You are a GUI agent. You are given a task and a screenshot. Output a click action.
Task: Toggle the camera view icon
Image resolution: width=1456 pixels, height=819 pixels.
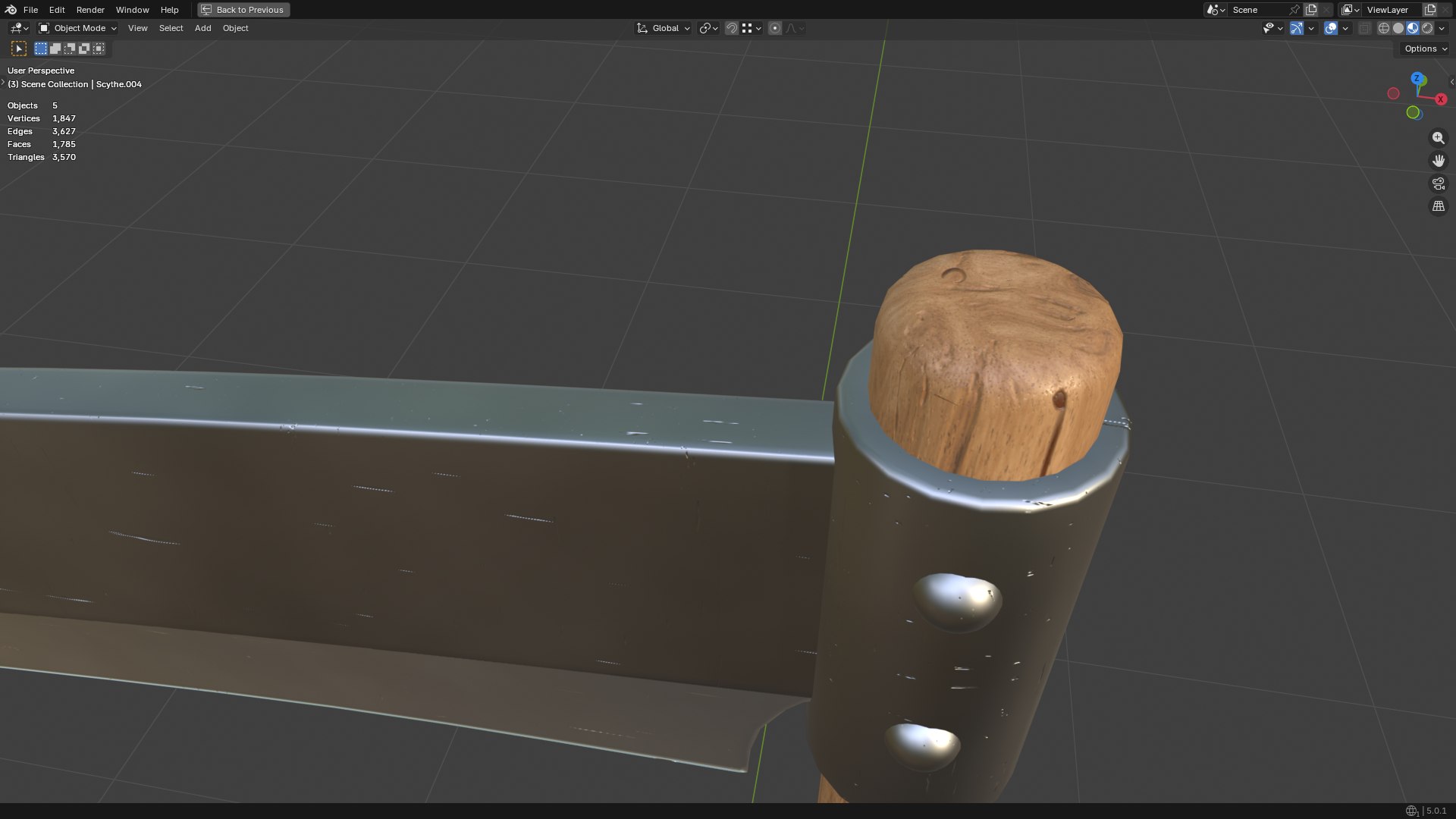1438,184
